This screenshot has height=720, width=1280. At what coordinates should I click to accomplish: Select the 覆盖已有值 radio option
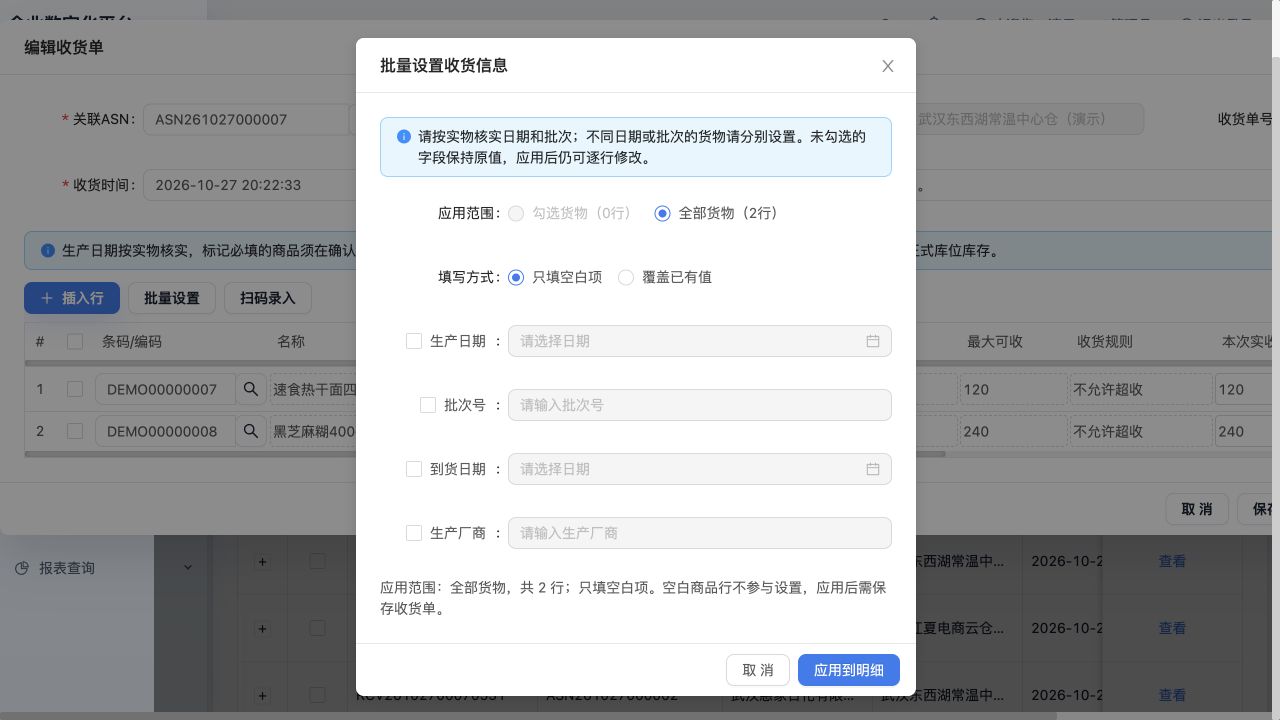[626, 277]
